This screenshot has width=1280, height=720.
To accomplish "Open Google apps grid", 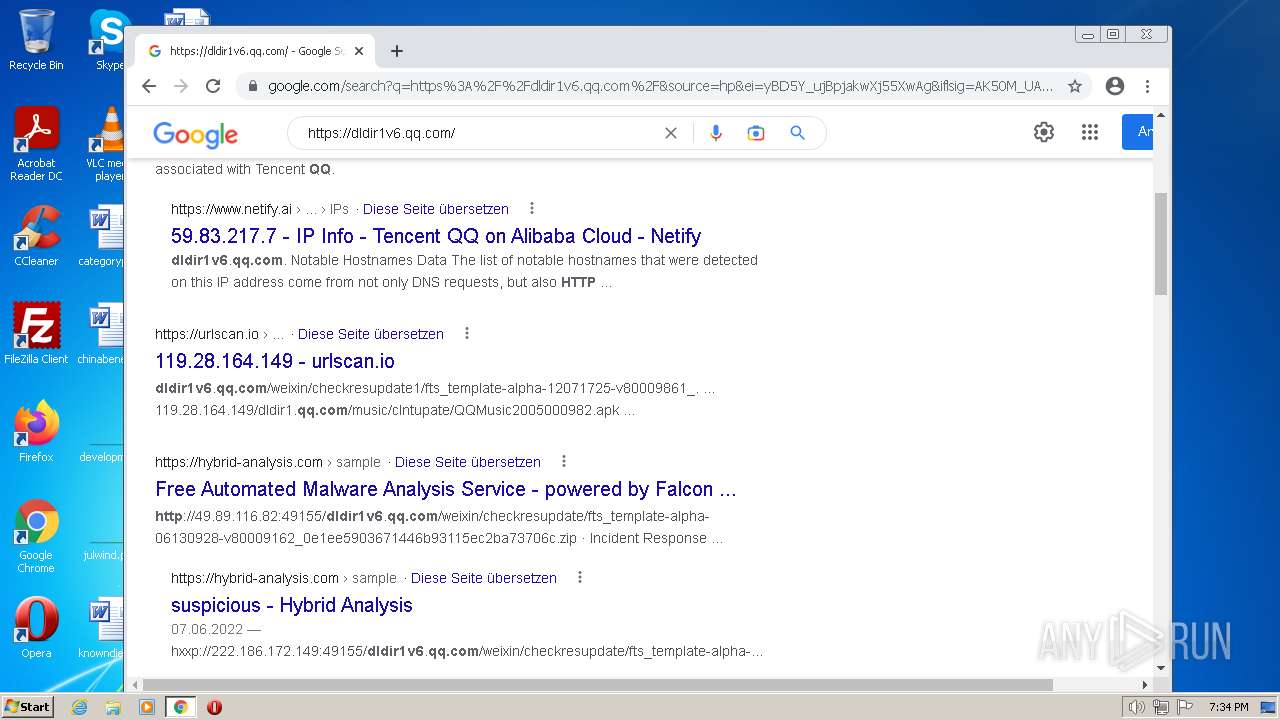I will click(1090, 132).
